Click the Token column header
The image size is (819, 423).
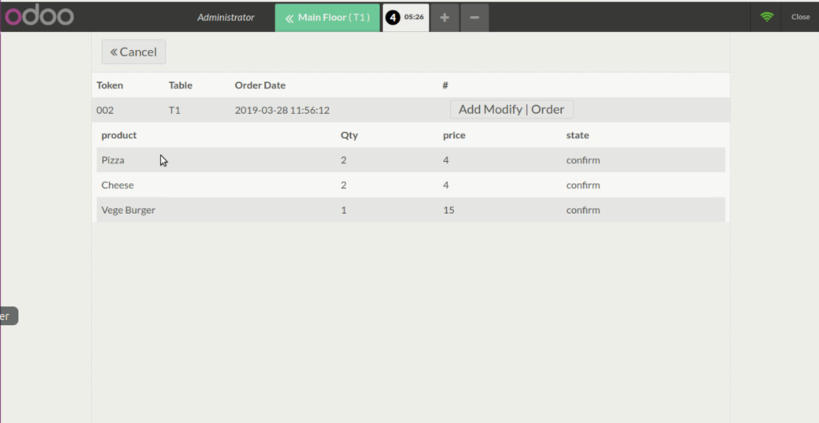[x=110, y=85]
